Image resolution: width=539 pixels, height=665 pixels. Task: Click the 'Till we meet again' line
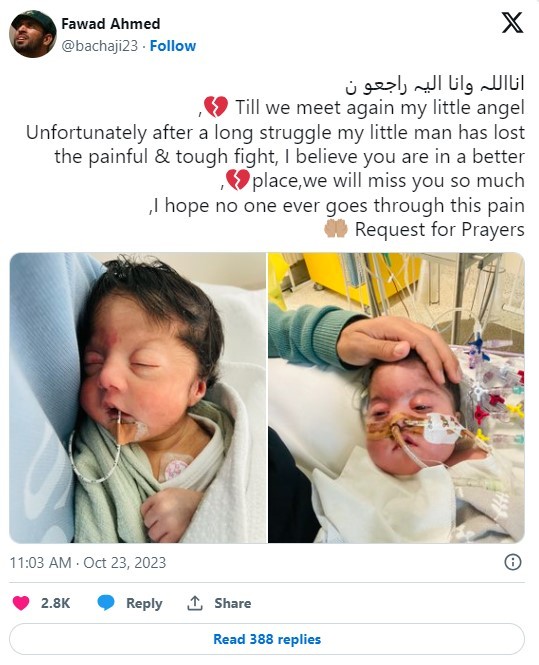[x=380, y=108]
